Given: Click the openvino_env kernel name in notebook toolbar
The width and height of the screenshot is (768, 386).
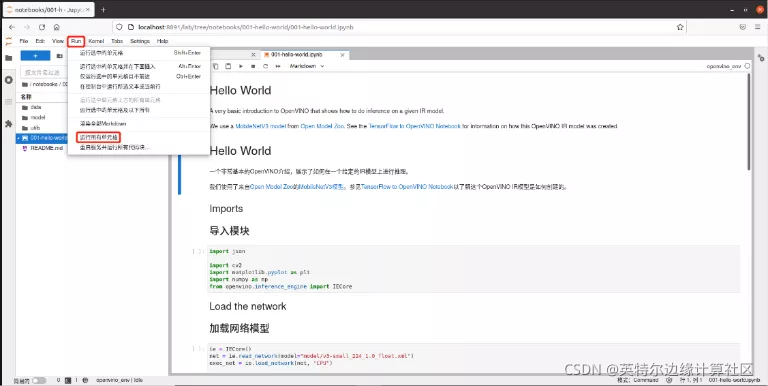Looking at the screenshot, I should 723,66.
